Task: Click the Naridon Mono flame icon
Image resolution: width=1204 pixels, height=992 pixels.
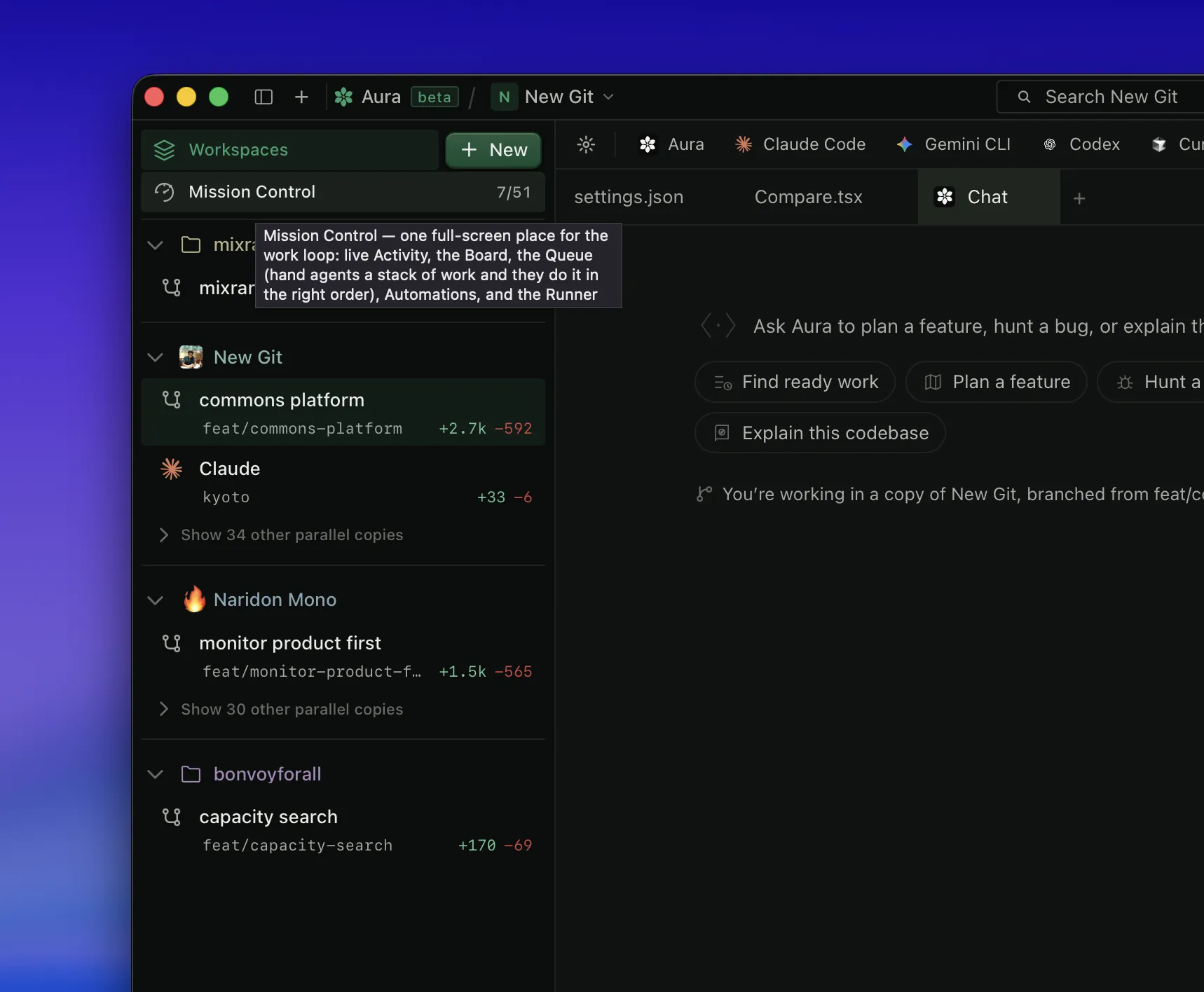Action: (194, 599)
